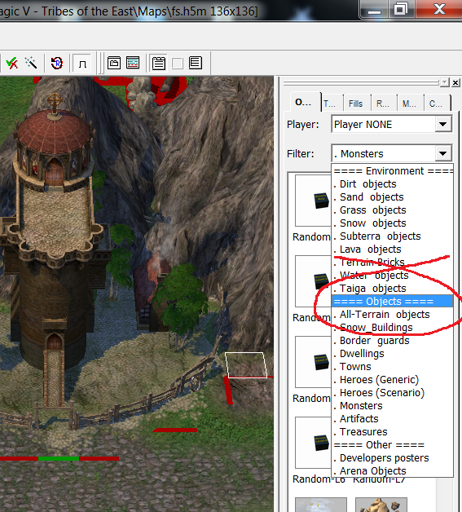Switch to the C... tab
Screen dimensions: 462x512
click(436, 104)
